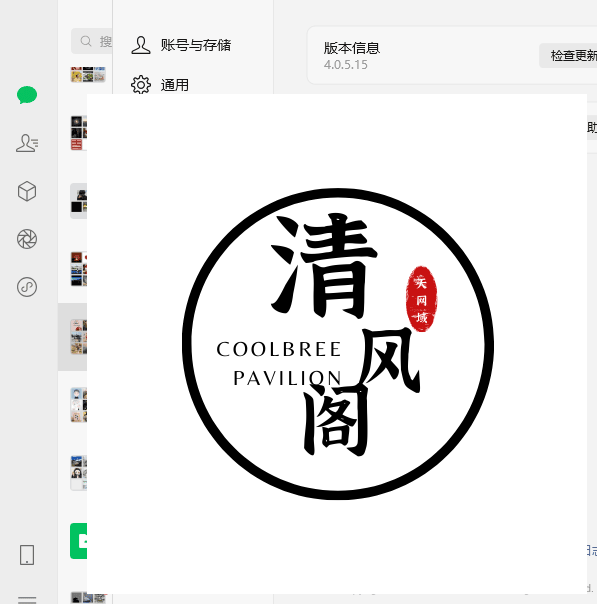597x604 pixels.
Task: Open the Favorites cube icon
Action: coord(27,191)
